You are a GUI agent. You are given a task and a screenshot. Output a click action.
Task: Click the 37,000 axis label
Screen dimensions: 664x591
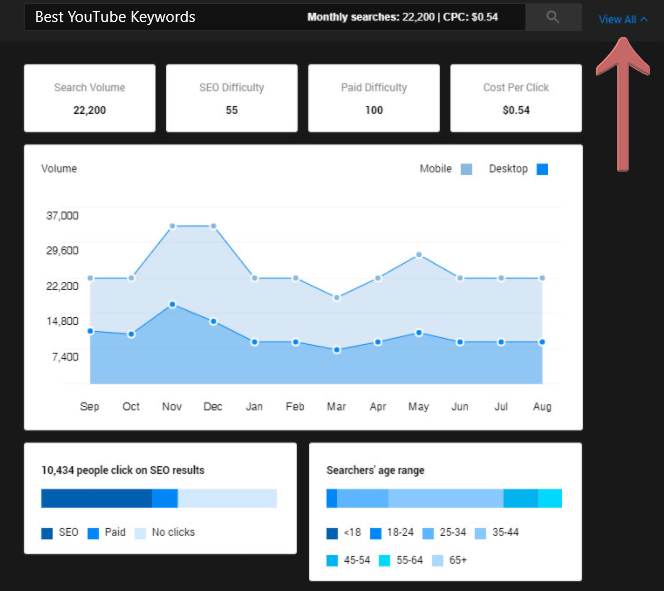click(62, 215)
